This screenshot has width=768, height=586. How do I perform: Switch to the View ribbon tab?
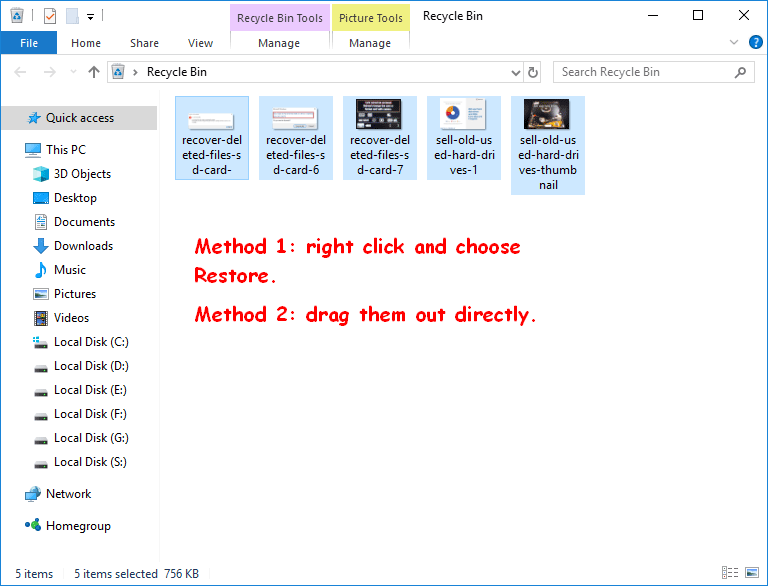200,43
